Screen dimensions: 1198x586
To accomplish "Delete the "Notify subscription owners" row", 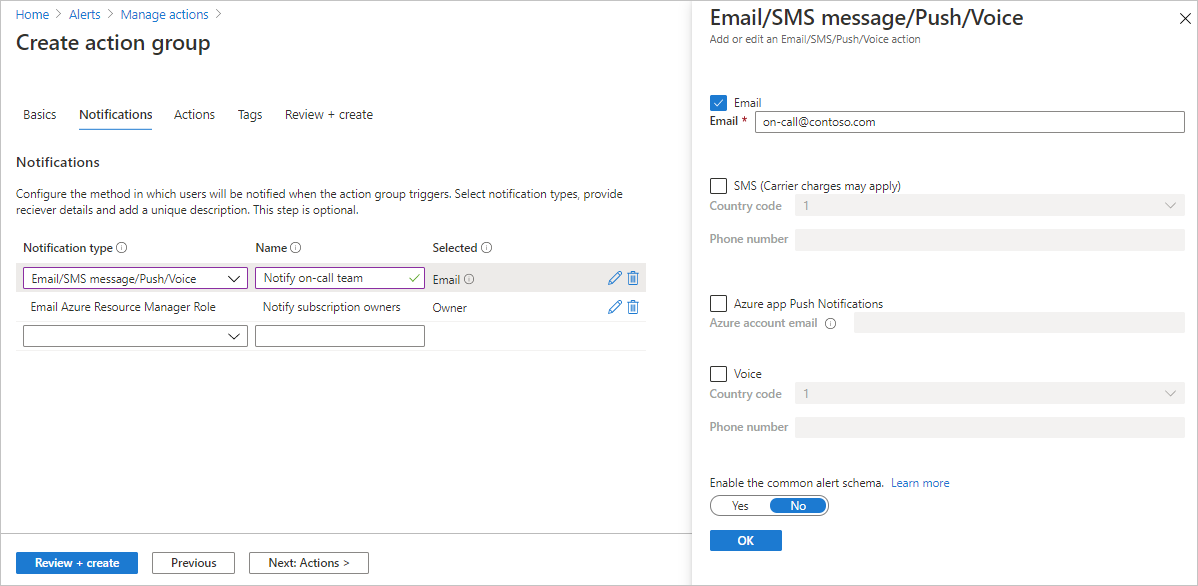I will 632,306.
